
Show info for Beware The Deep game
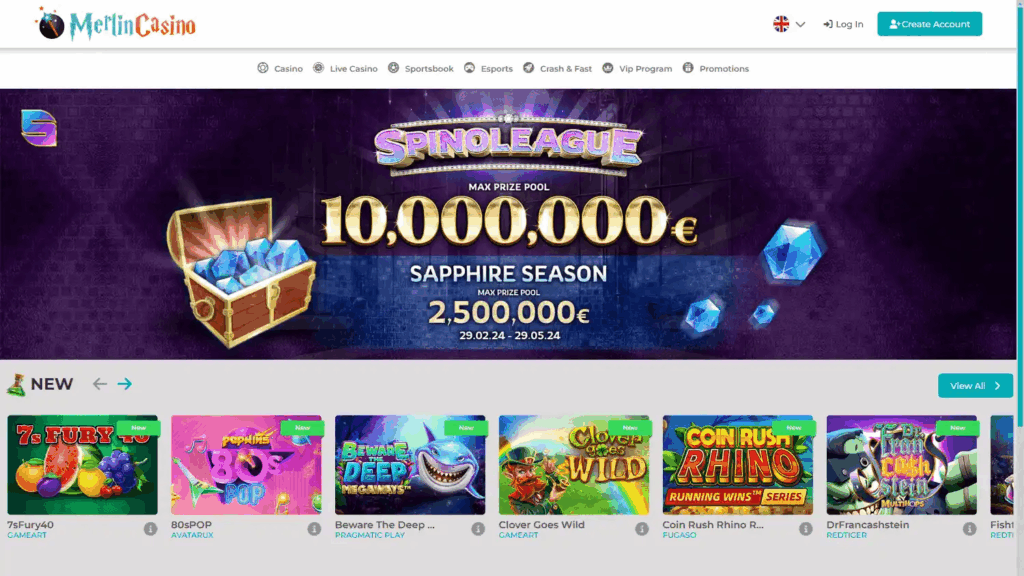click(478, 529)
